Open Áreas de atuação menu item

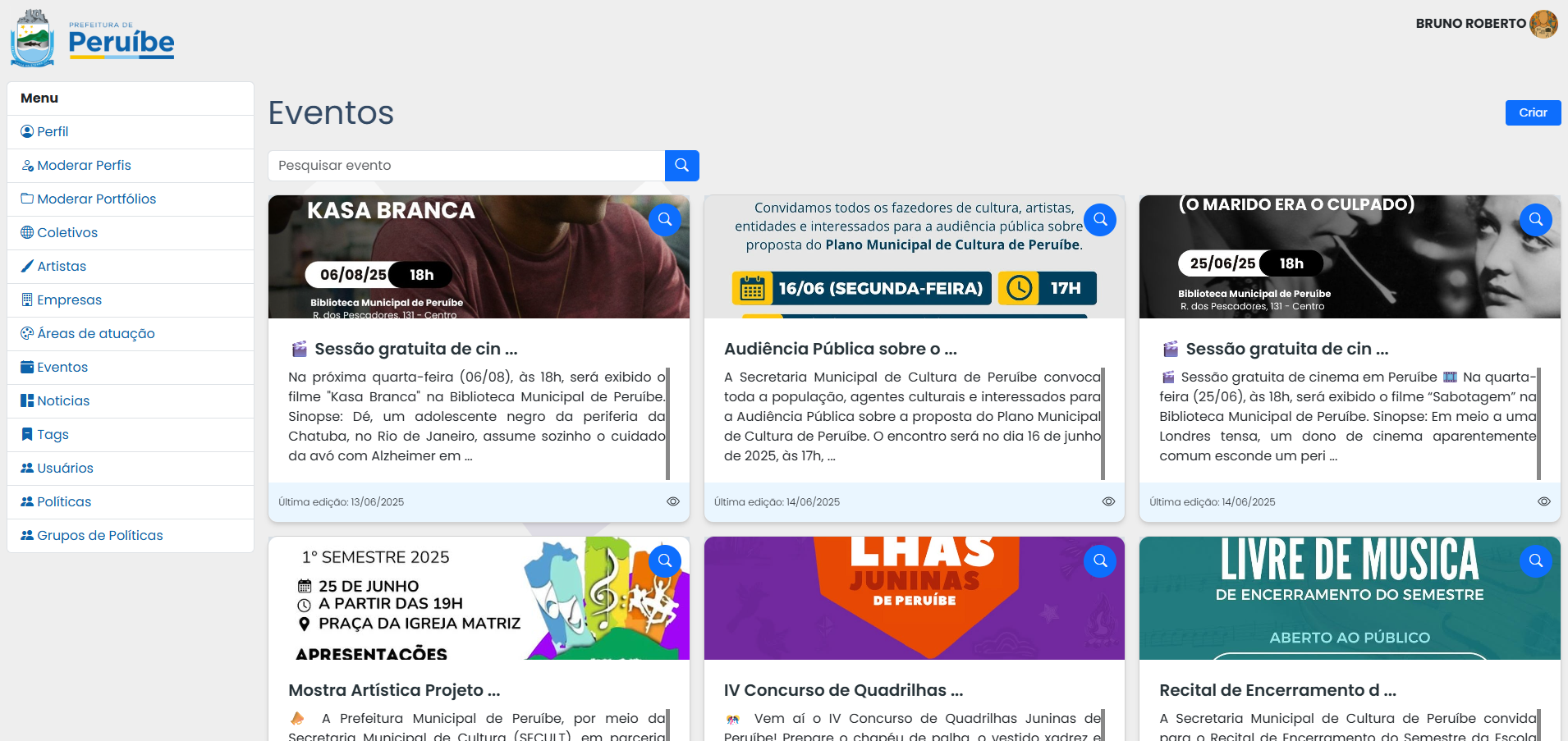point(131,334)
